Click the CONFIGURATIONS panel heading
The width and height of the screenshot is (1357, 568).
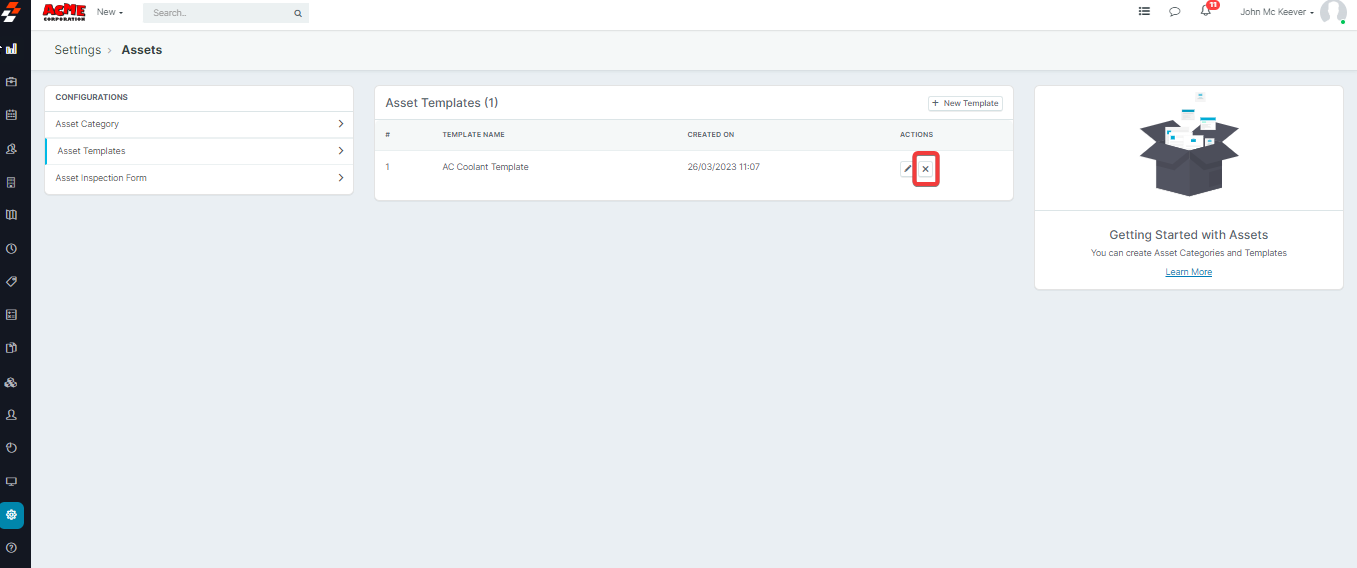click(x=91, y=97)
